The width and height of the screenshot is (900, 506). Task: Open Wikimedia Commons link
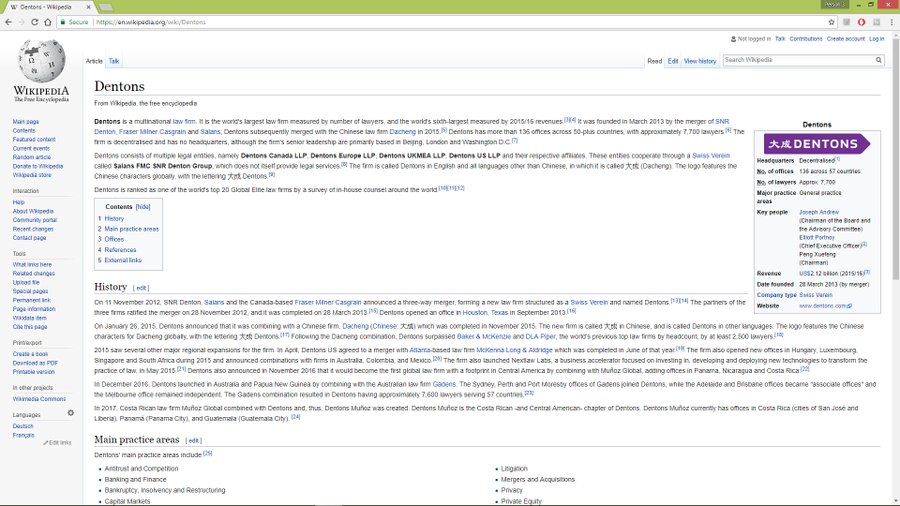(39, 399)
